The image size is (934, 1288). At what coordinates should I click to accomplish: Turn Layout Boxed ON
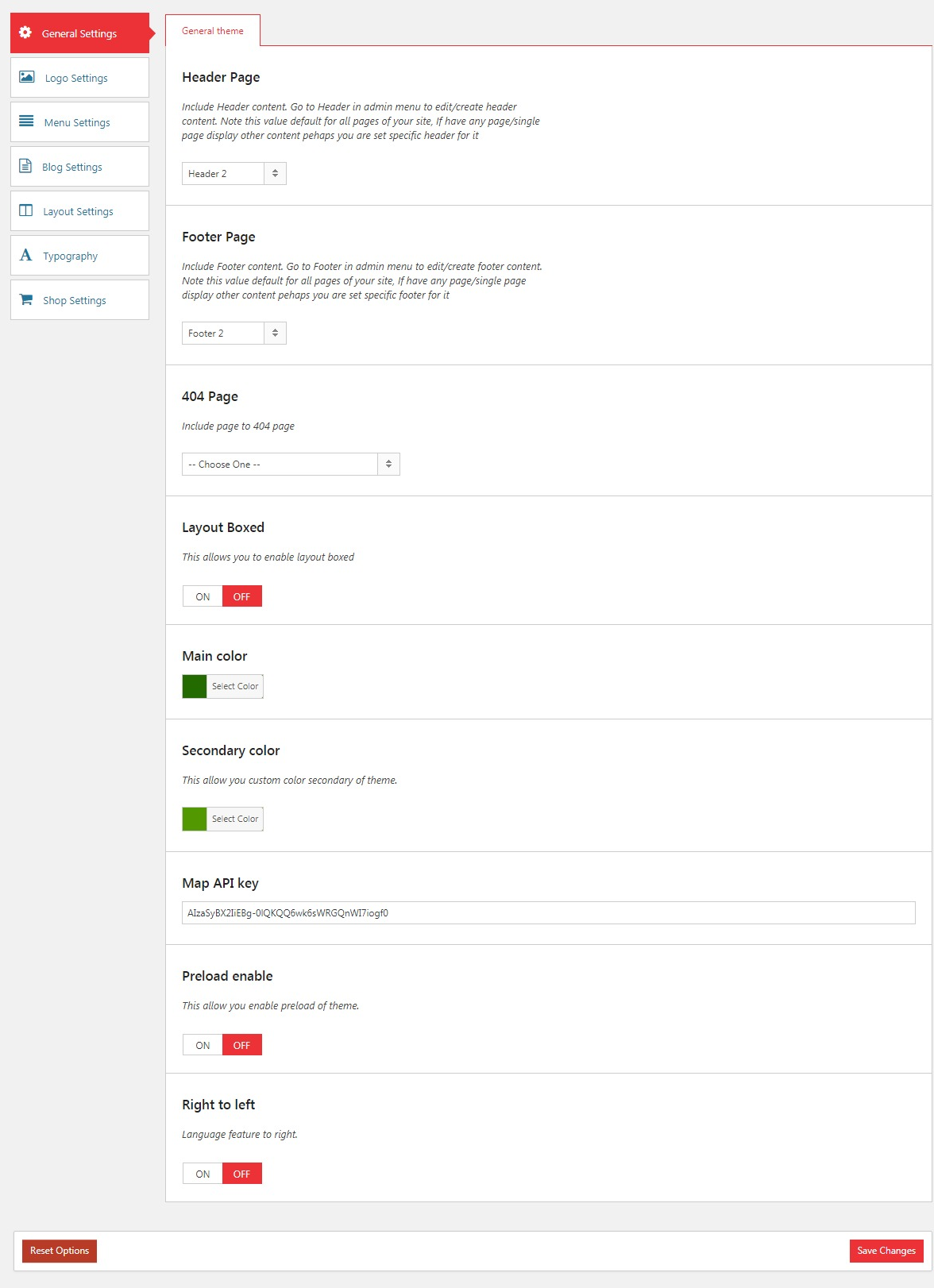click(x=203, y=596)
